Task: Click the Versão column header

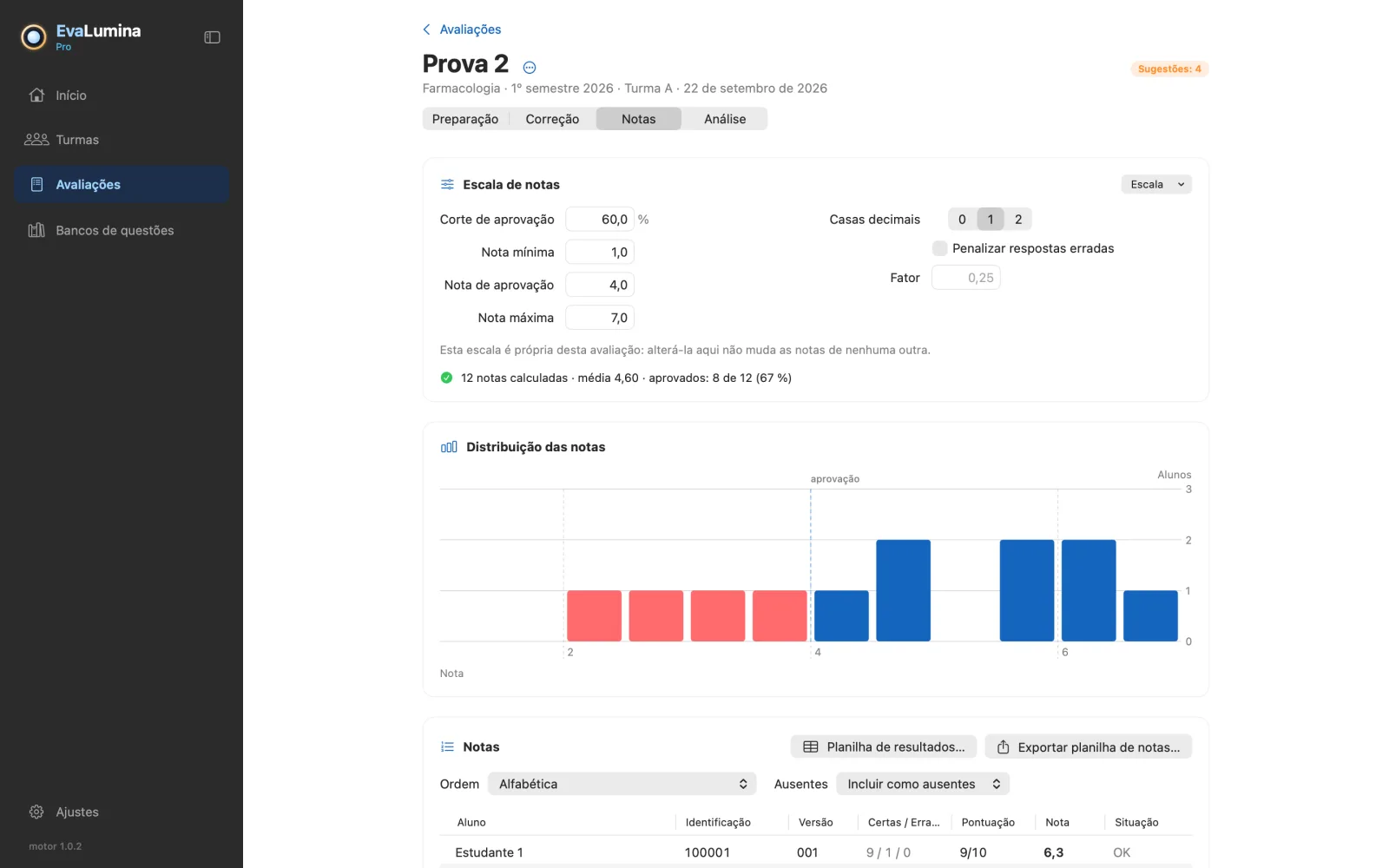Action: pos(815,823)
